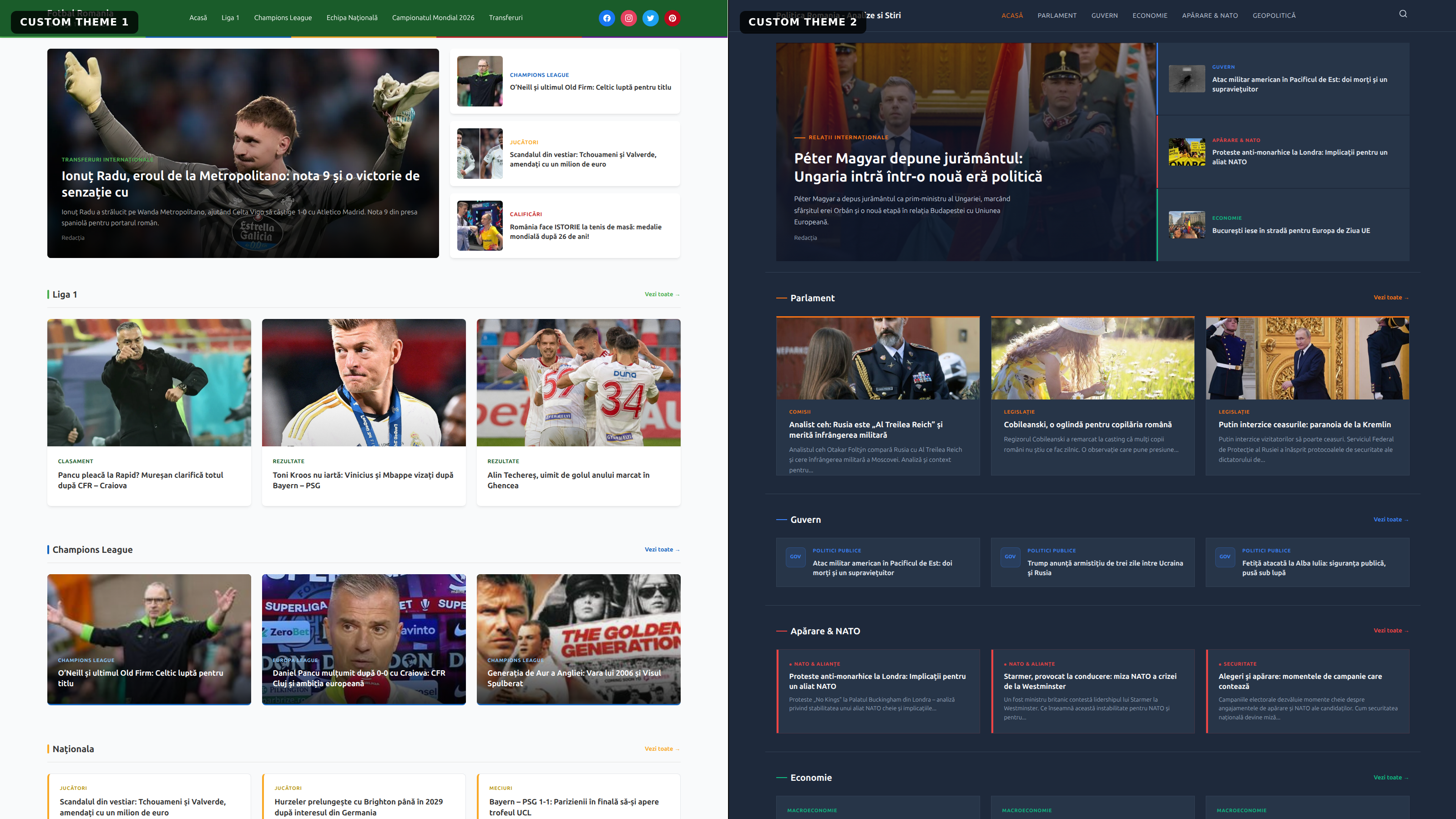1456x819 pixels.
Task: Open București iese în stradă thumbnail
Action: 1186,224
